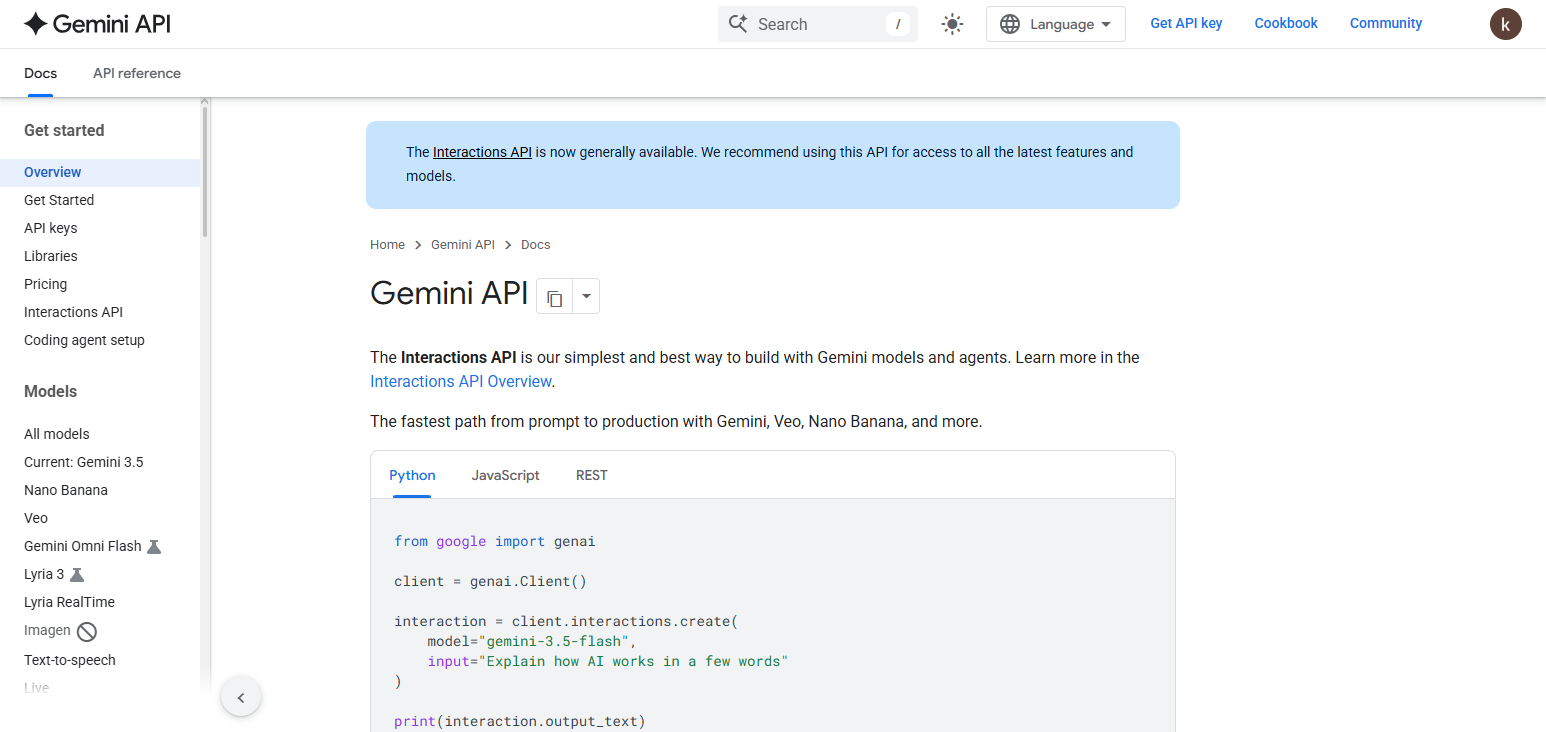The width and height of the screenshot is (1546, 732).
Task: Open All models in the sidebar
Action: click(56, 434)
